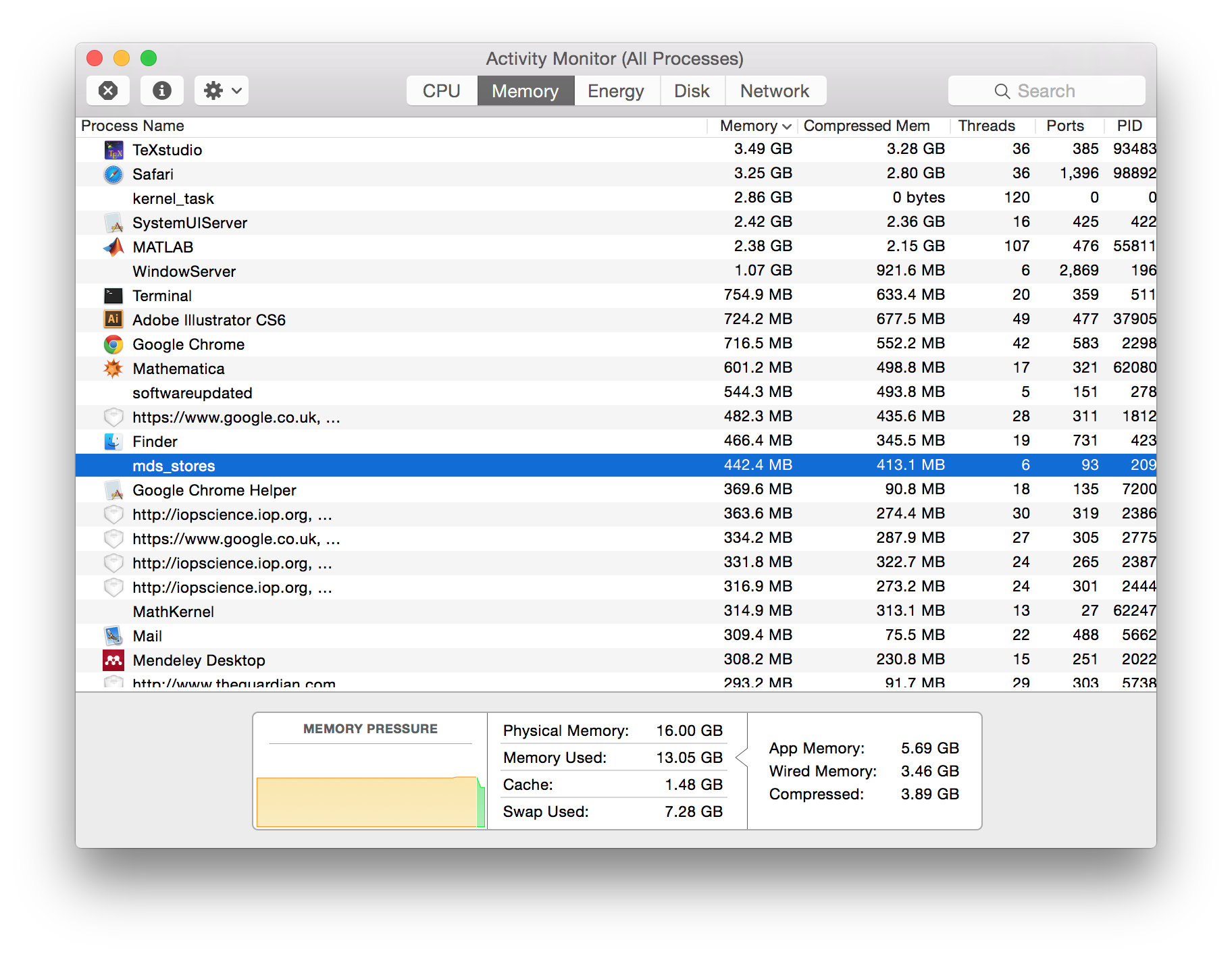Switch to the CPU tab
1232x956 pixels.
442,90
